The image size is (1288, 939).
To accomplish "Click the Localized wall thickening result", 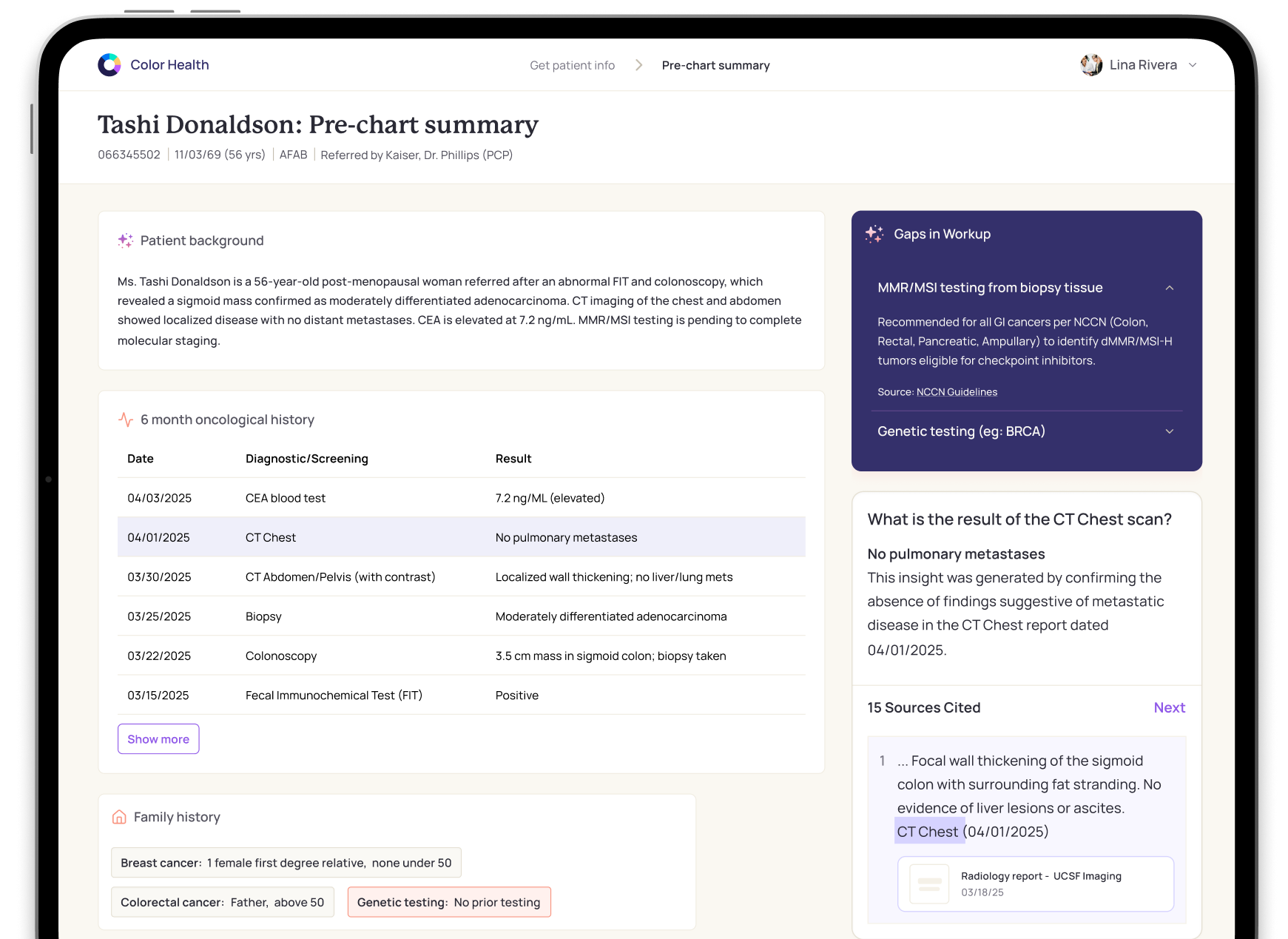I will tap(614, 576).
